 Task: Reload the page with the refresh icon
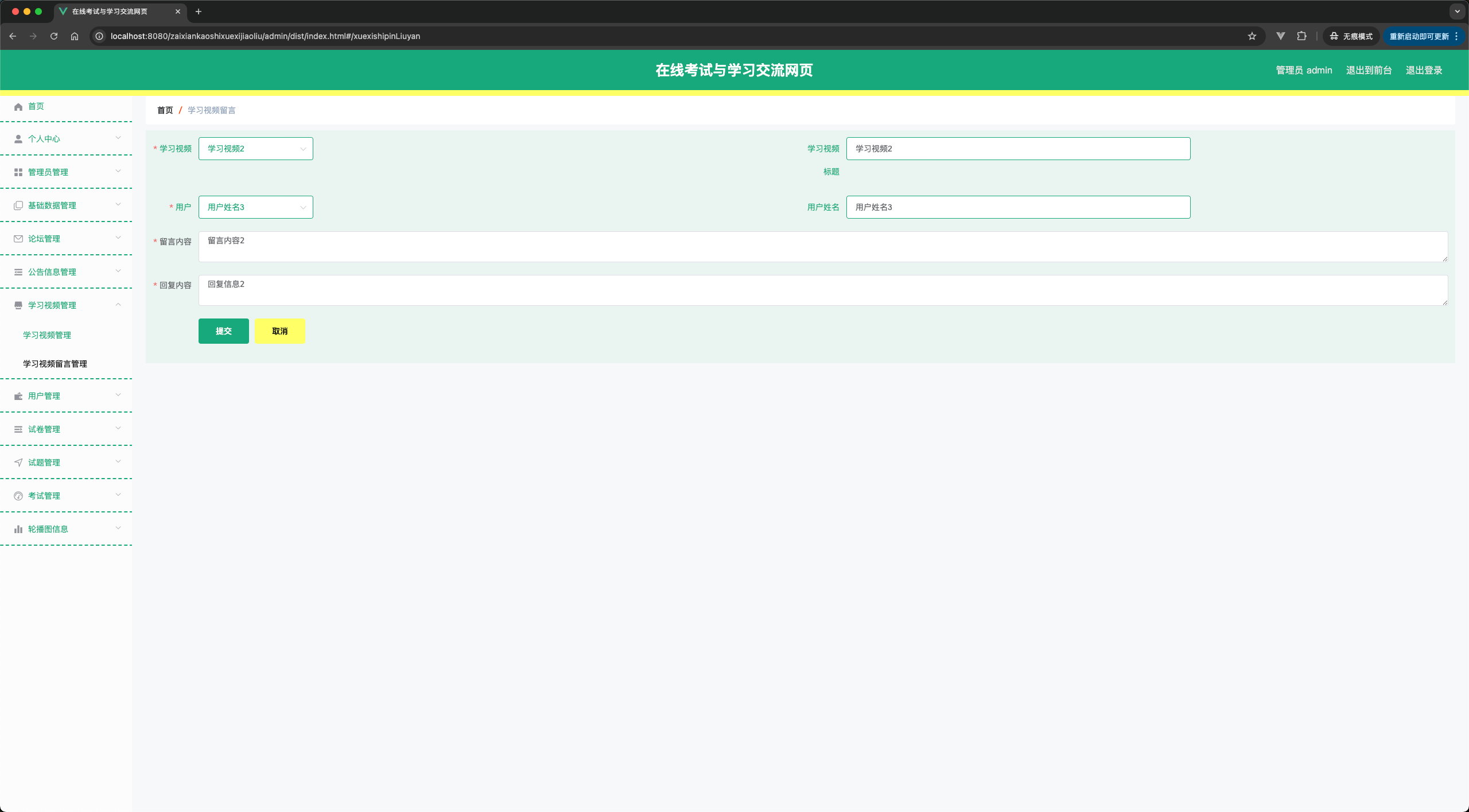(x=54, y=36)
